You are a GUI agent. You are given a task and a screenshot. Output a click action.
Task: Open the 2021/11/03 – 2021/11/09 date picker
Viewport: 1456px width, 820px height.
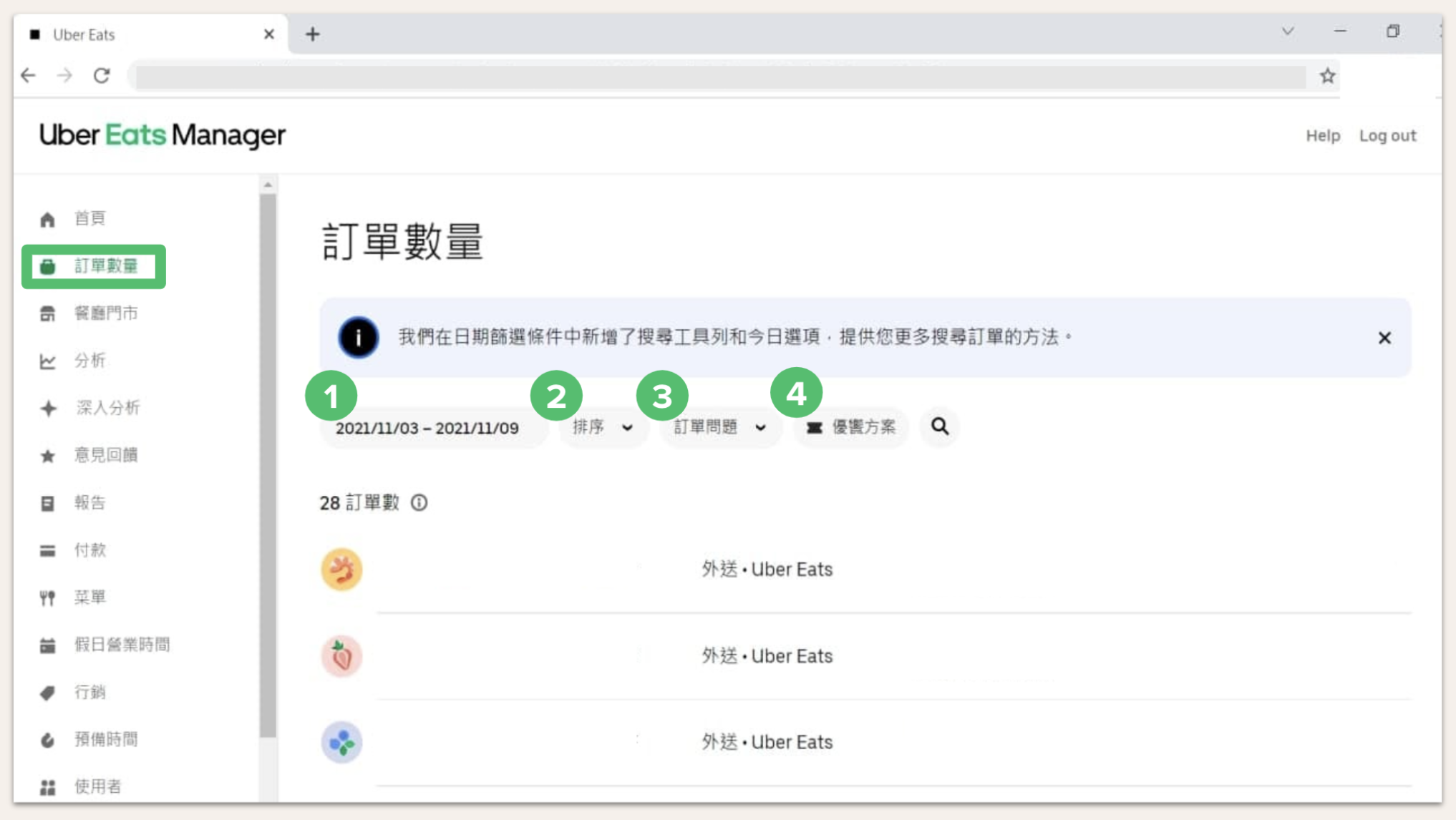click(432, 428)
